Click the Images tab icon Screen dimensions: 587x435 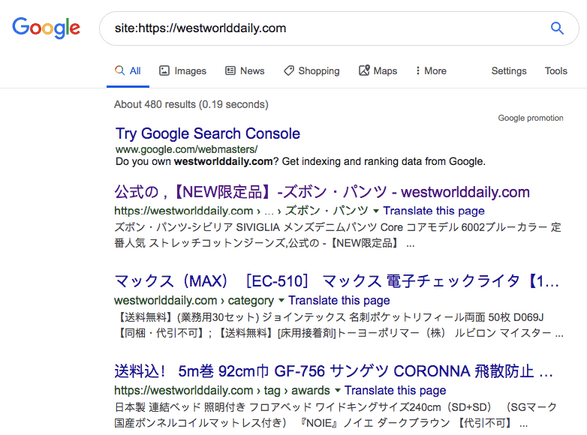coord(164,71)
